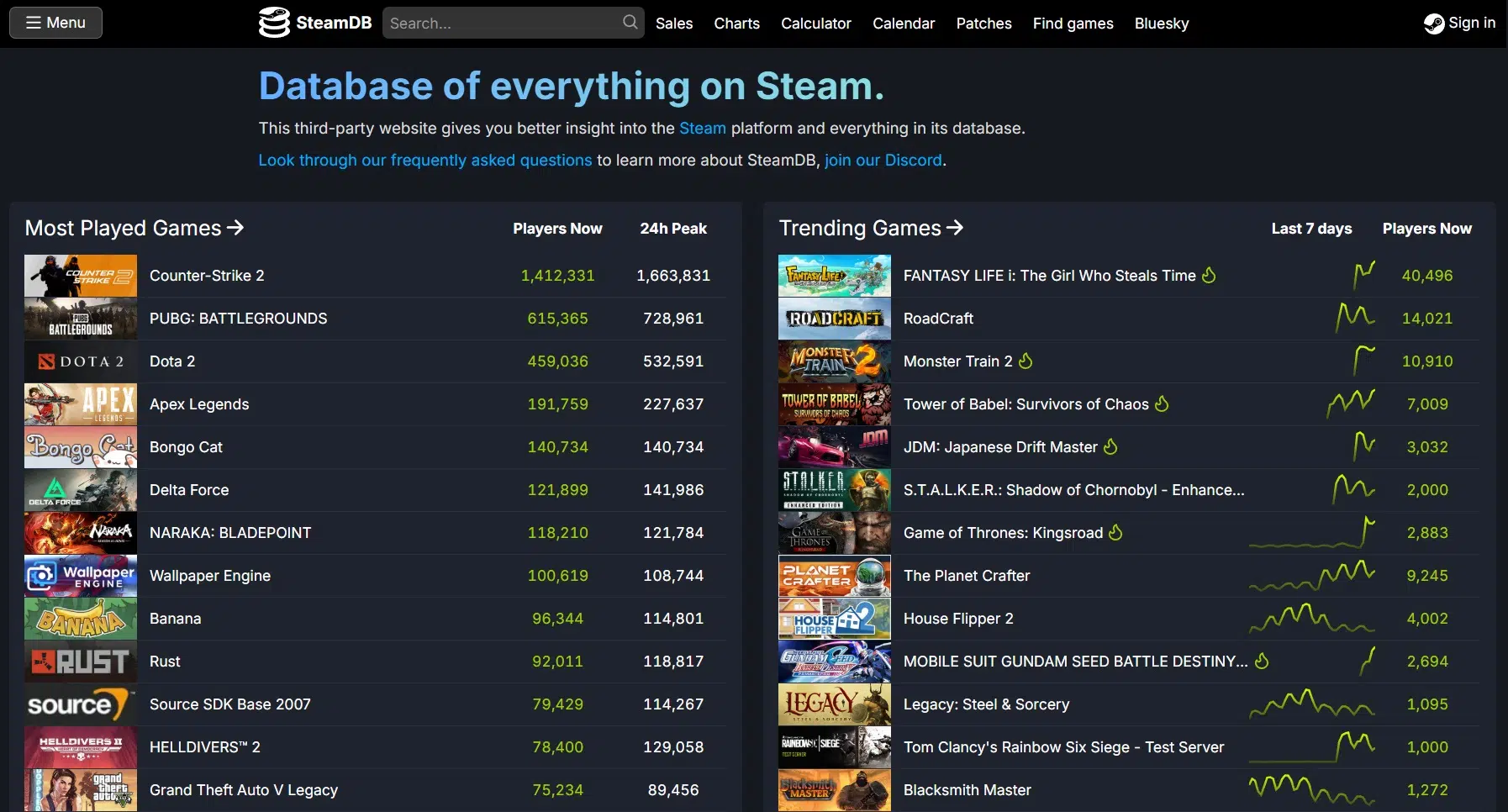Click the Last 7 days column header

pos(1312,229)
